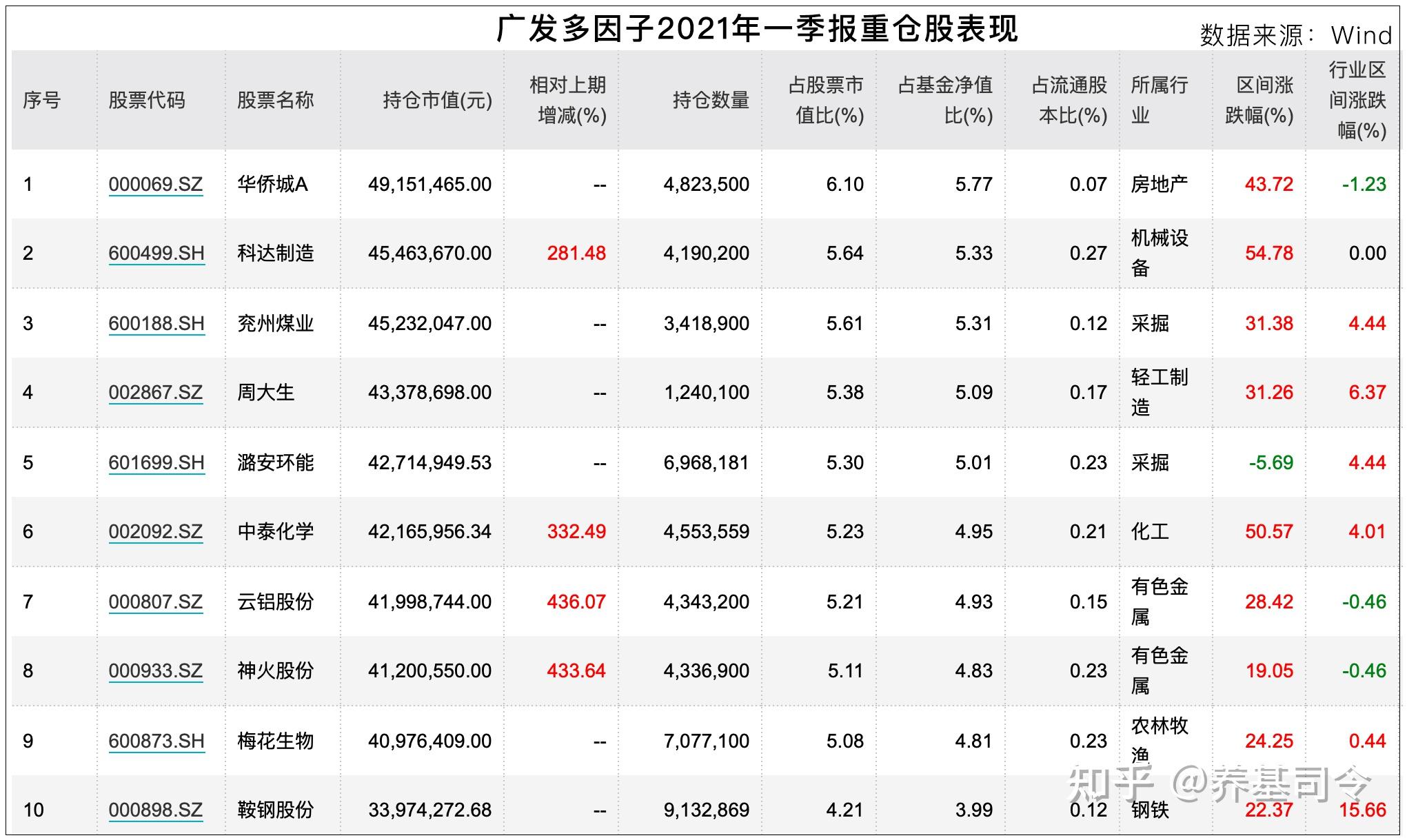Open stock code link 601699.SH
Viewport: 1407px width, 840px height.
156,463
